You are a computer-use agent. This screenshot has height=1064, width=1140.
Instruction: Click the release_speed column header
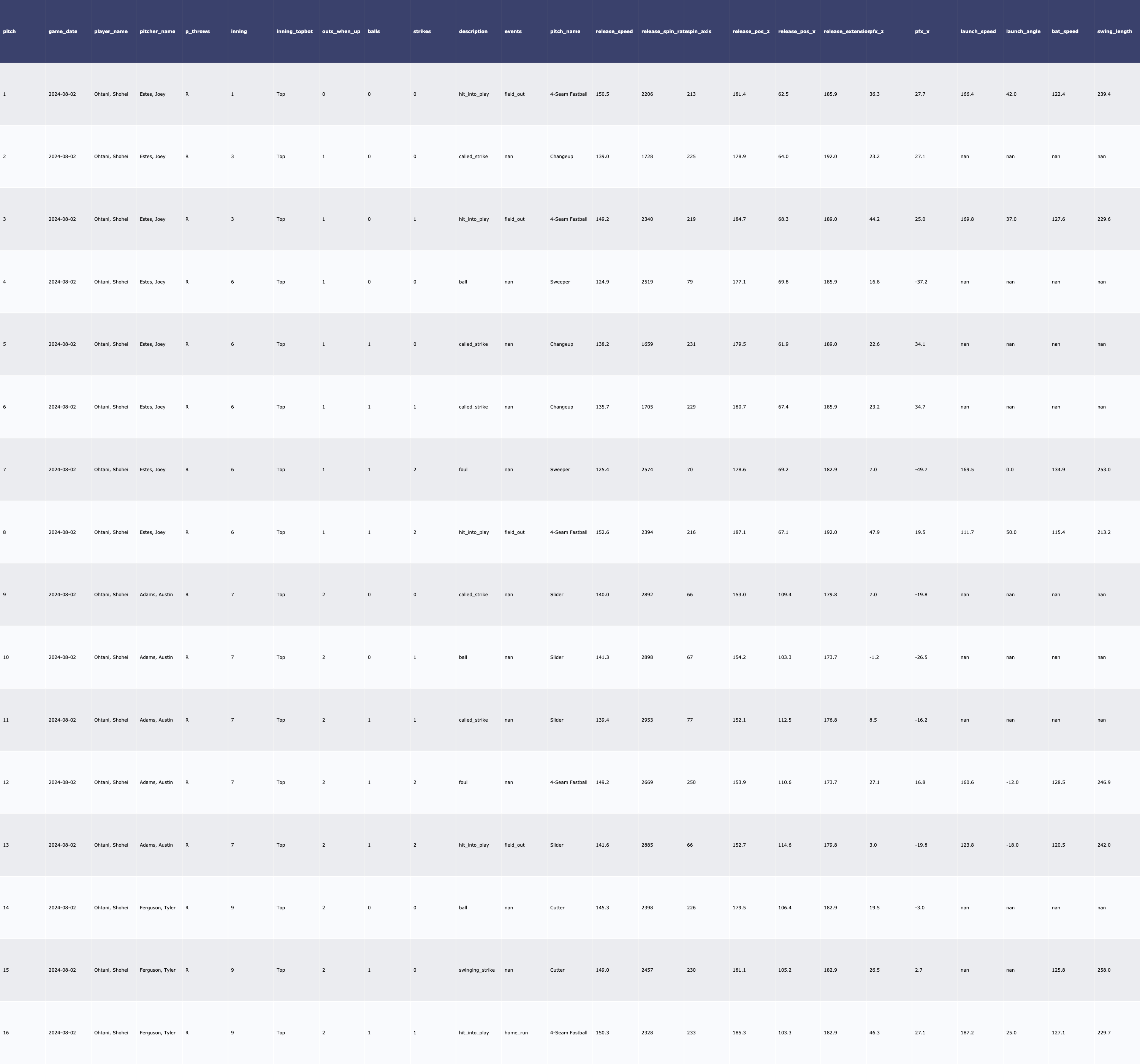pyautogui.click(x=614, y=32)
